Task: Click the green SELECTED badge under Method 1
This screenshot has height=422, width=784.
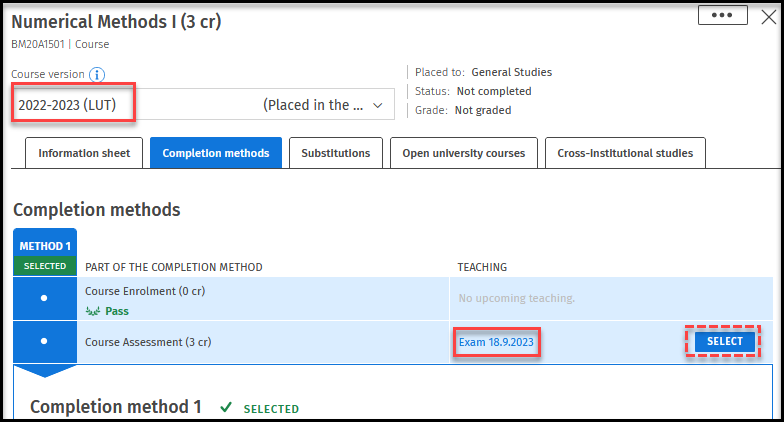Action: click(x=45, y=267)
